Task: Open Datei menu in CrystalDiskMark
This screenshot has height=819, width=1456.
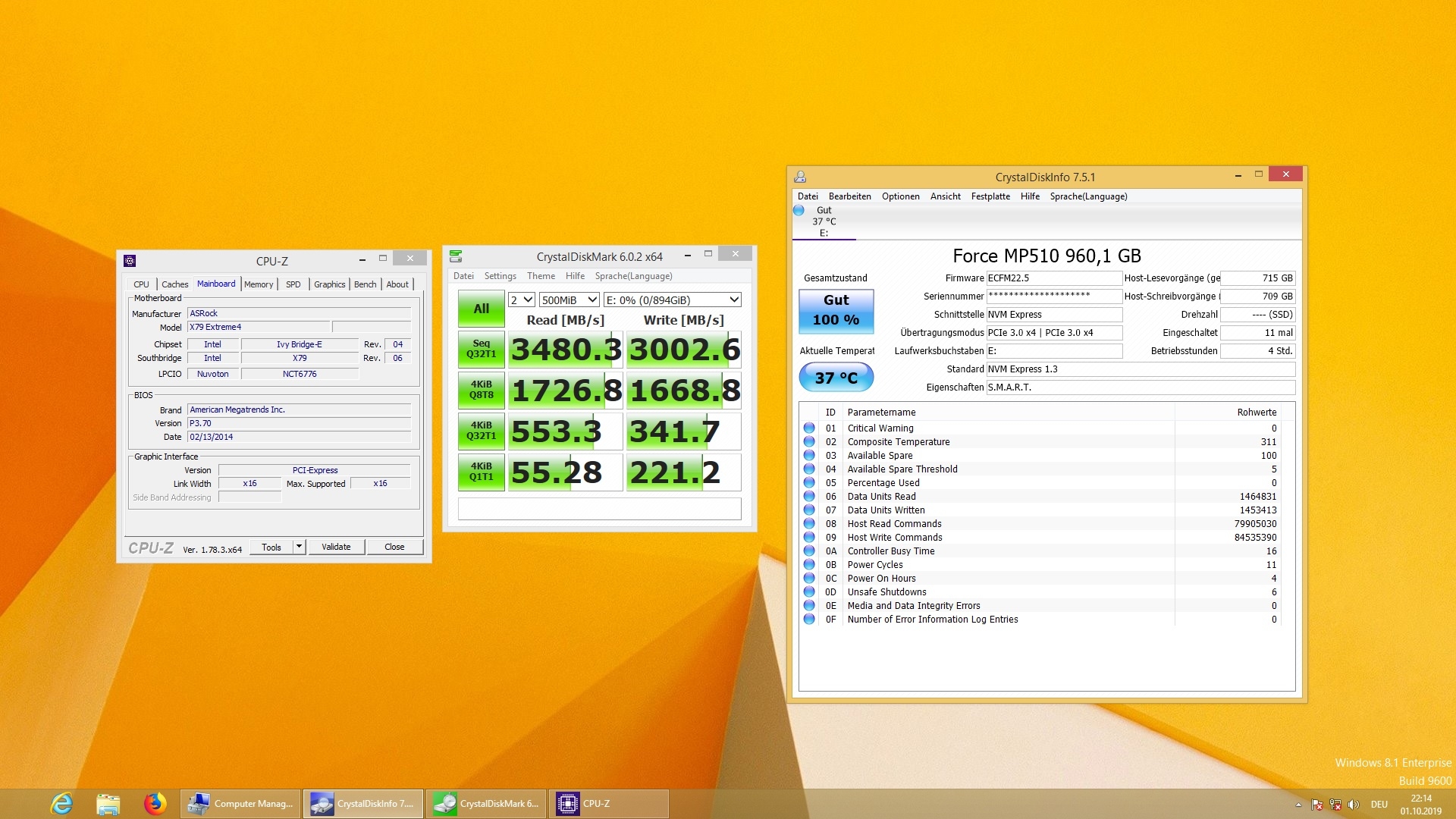Action: 464,276
